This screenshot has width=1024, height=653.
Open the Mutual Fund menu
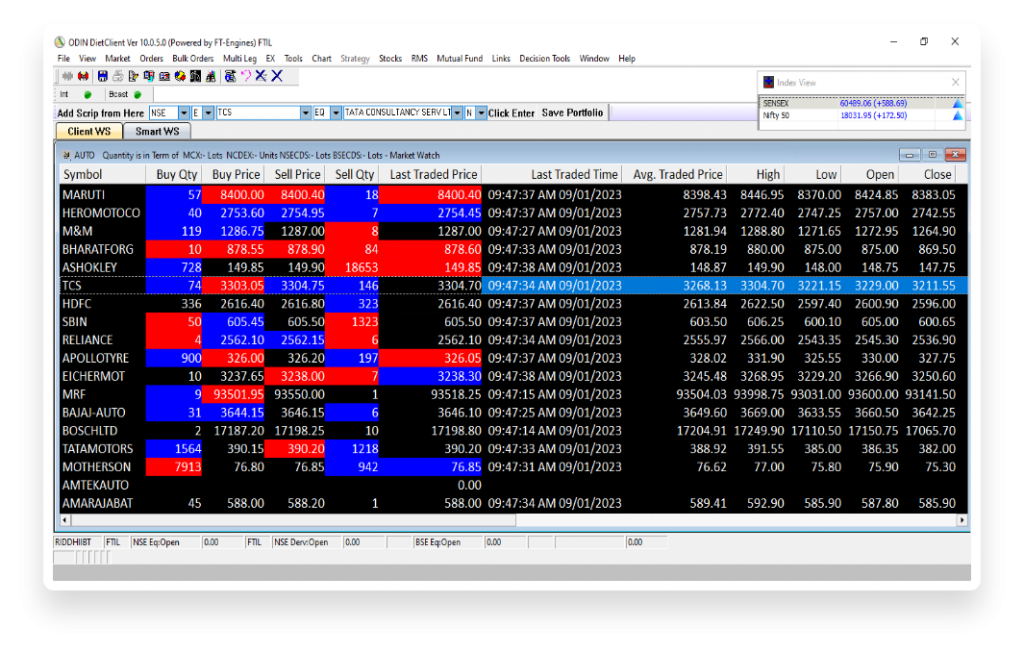coord(460,59)
